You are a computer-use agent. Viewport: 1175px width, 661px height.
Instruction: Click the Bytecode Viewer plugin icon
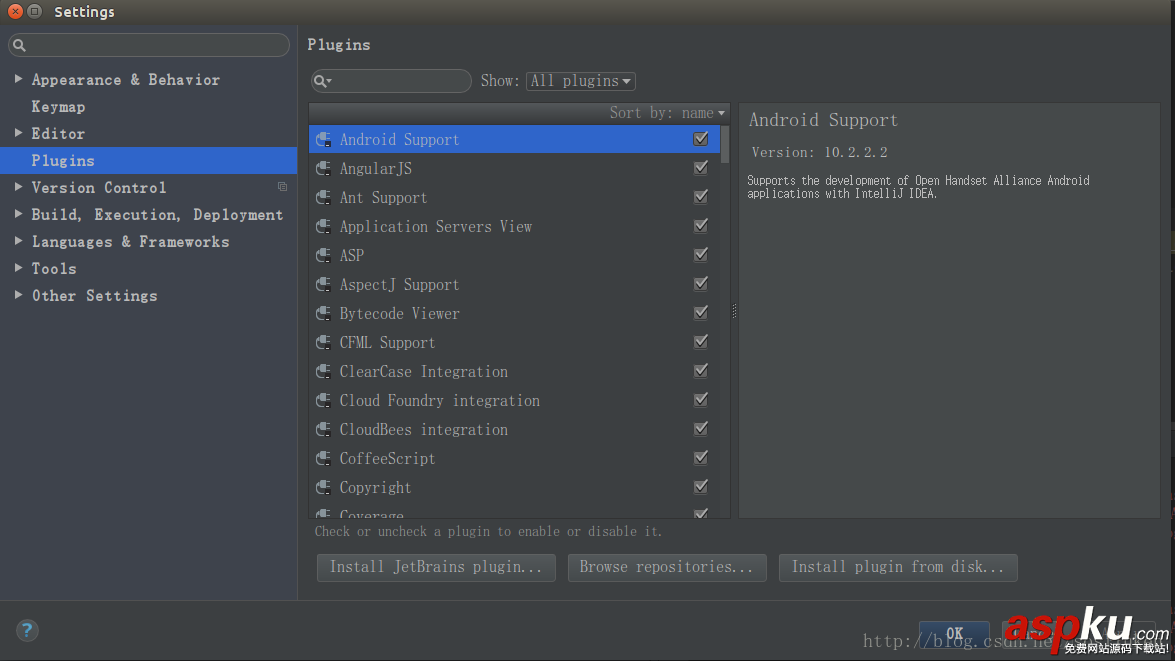[323, 314]
